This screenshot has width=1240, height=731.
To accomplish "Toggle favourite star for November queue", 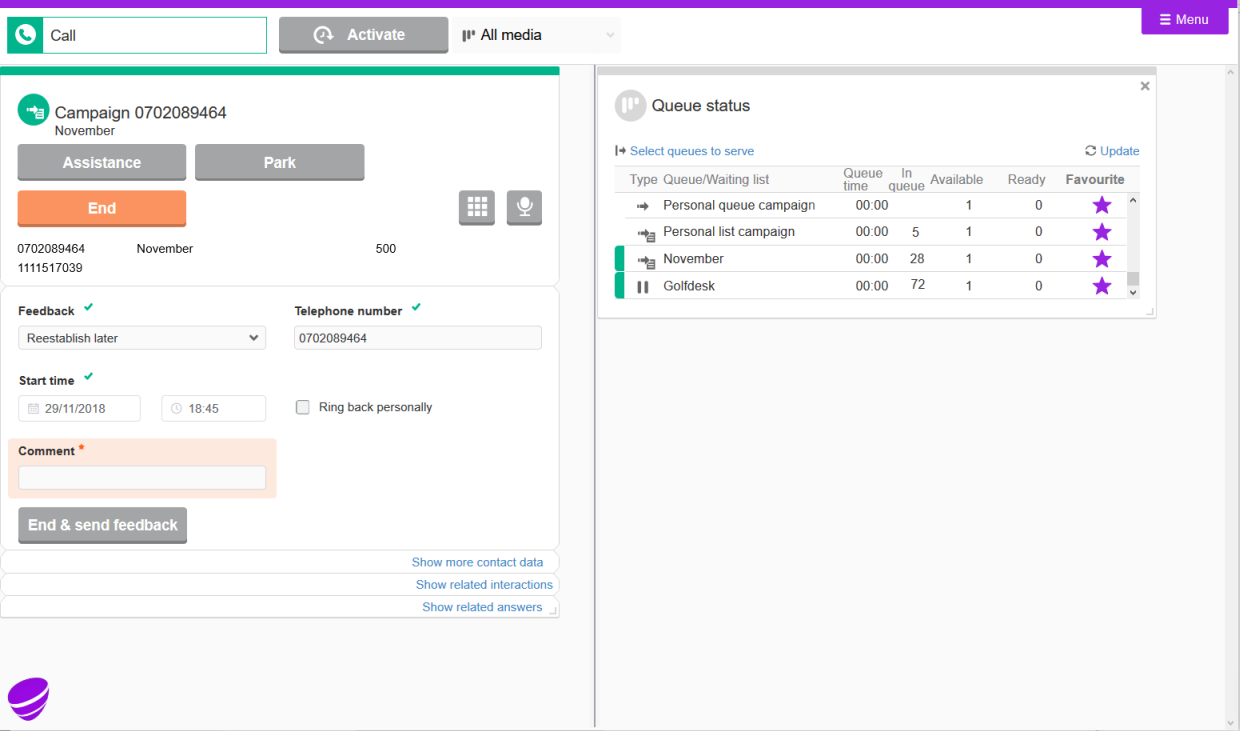I will [1101, 259].
